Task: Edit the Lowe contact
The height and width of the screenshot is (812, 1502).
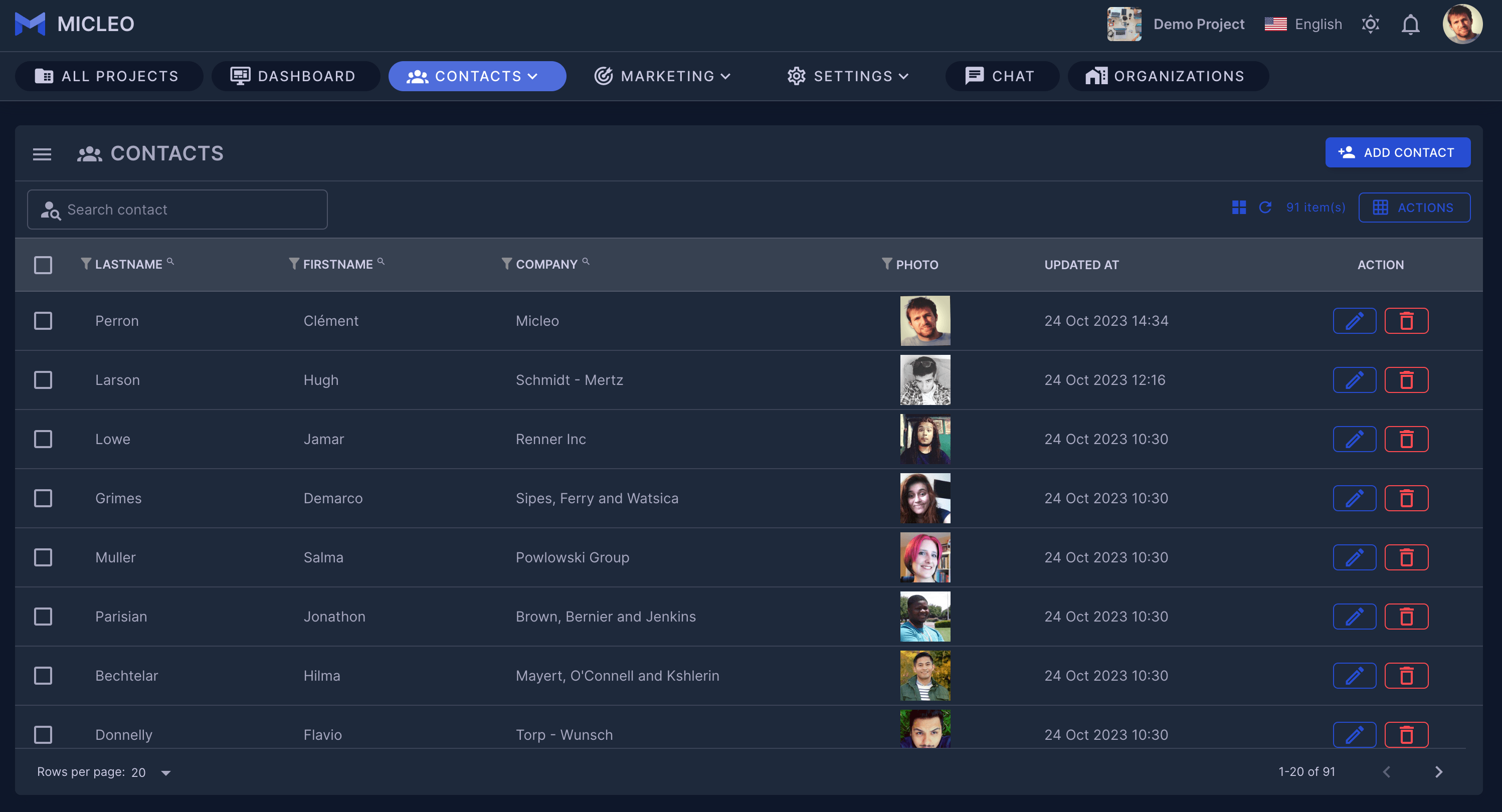Action: point(1355,440)
